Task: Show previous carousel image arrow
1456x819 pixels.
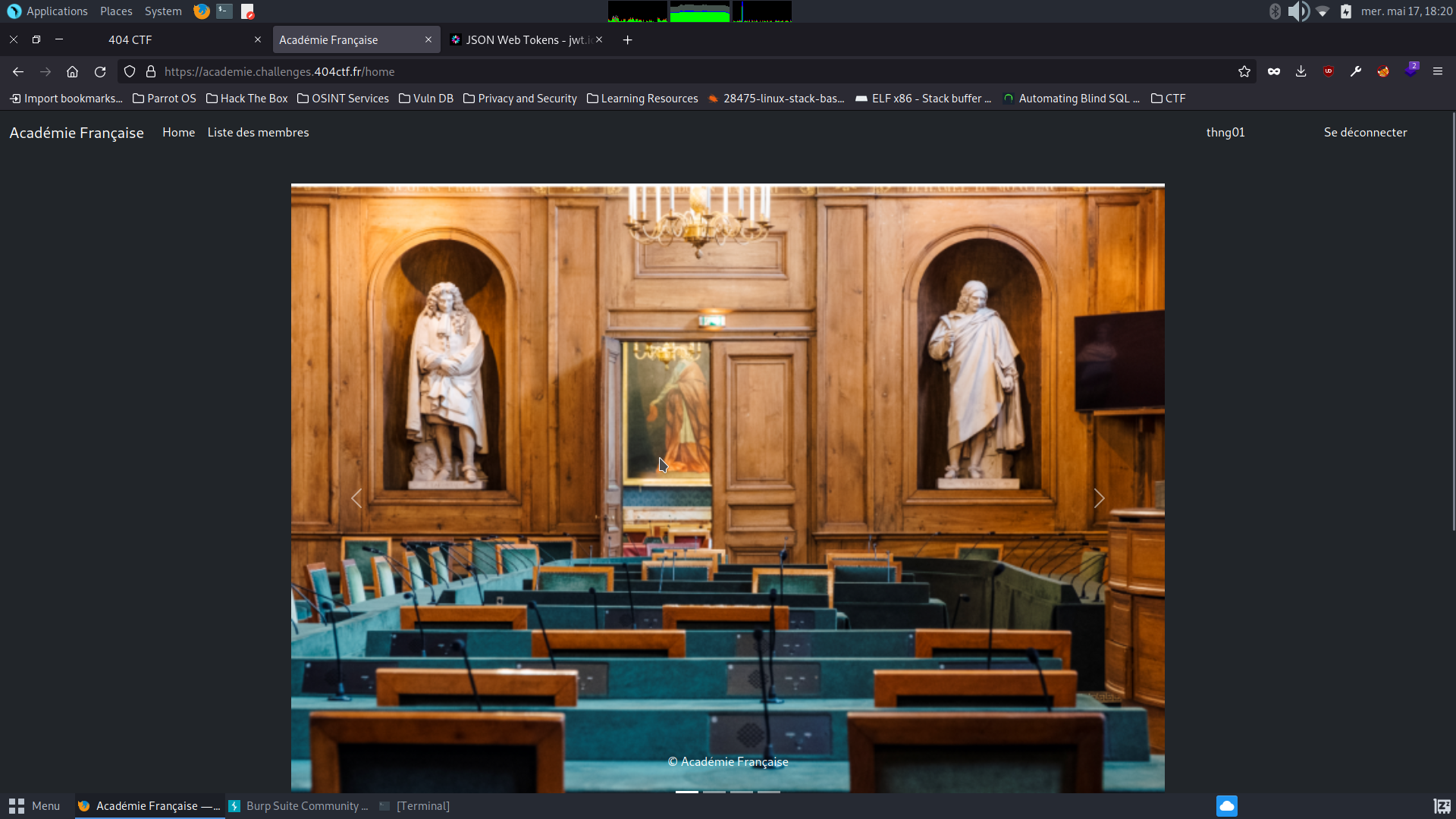Action: 356,498
